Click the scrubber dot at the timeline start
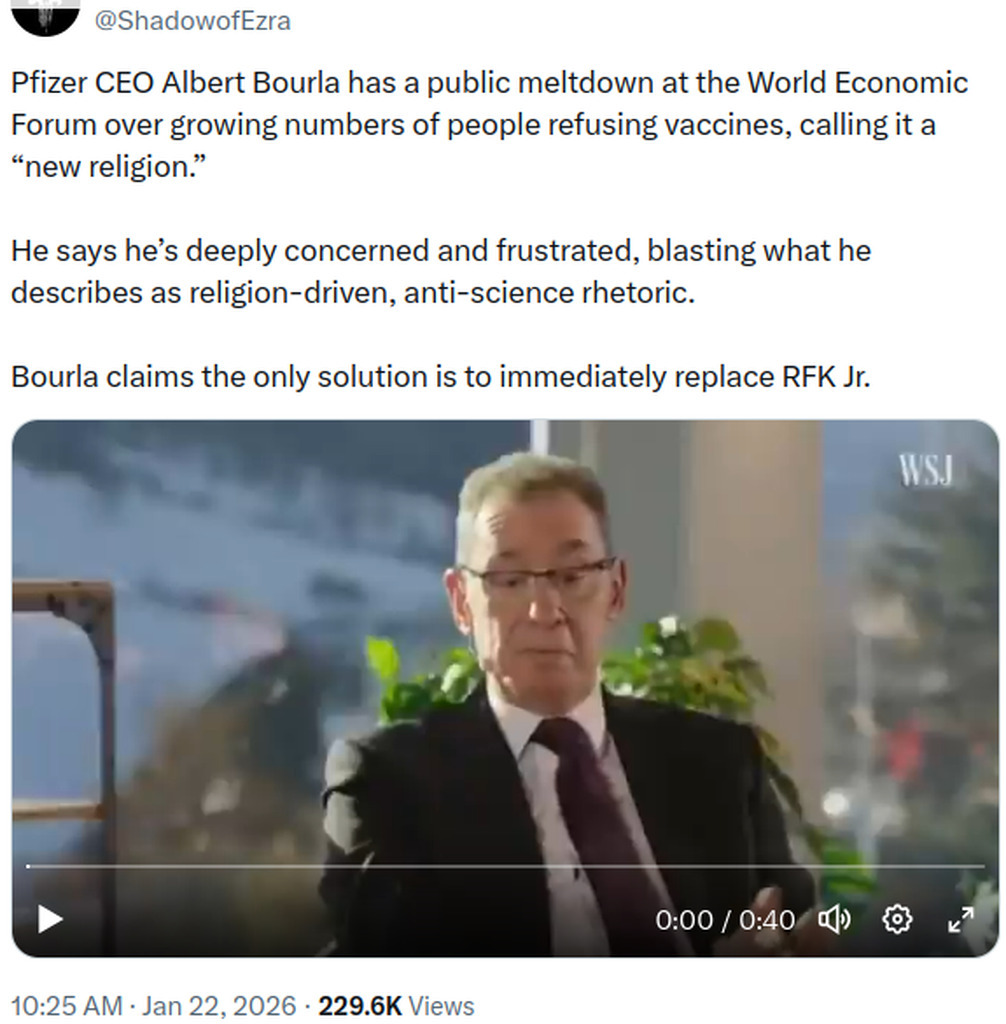The image size is (1006, 1024). coord(28,866)
